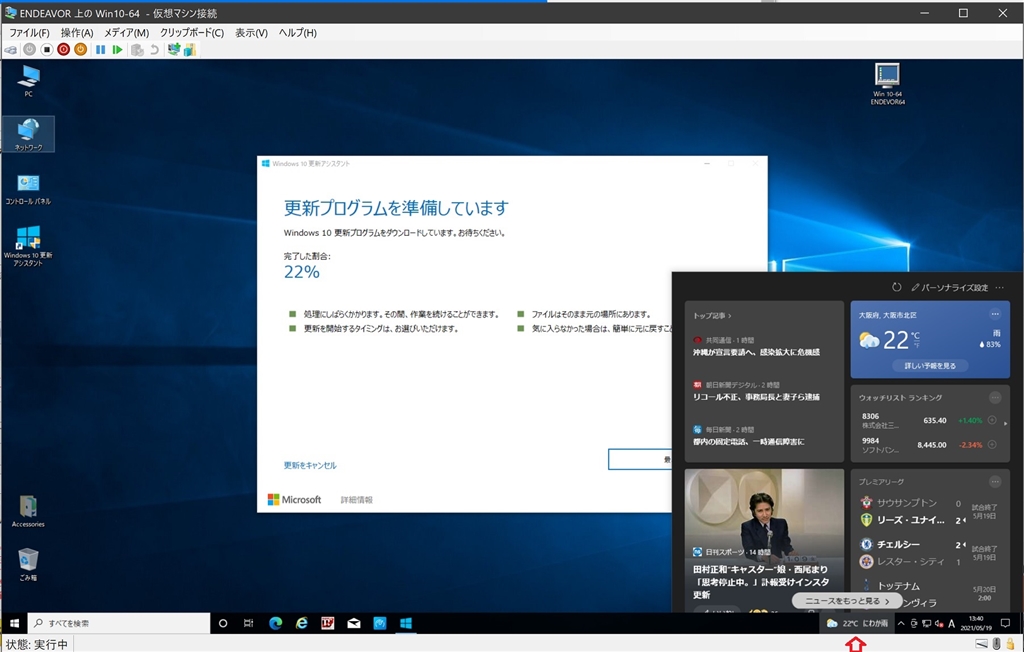
Task: Open the 操作(A) menu
Action: (x=77, y=33)
